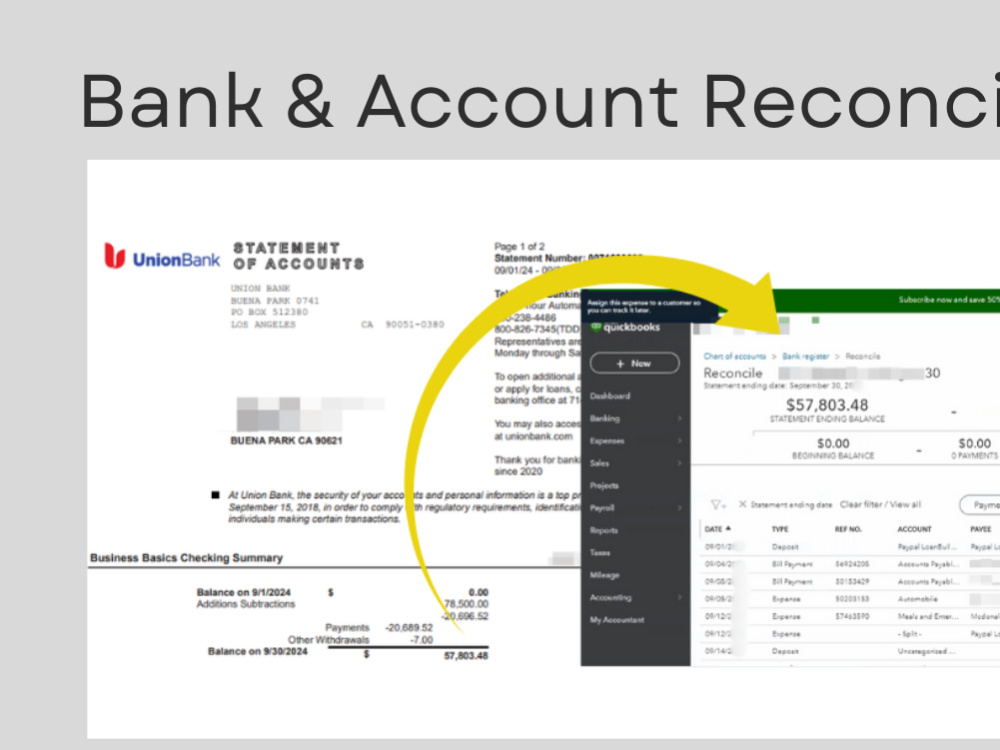Image resolution: width=1000 pixels, height=750 pixels.
Task: Click Balance on 9/30/2024 on bank statement
Action: [258, 651]
